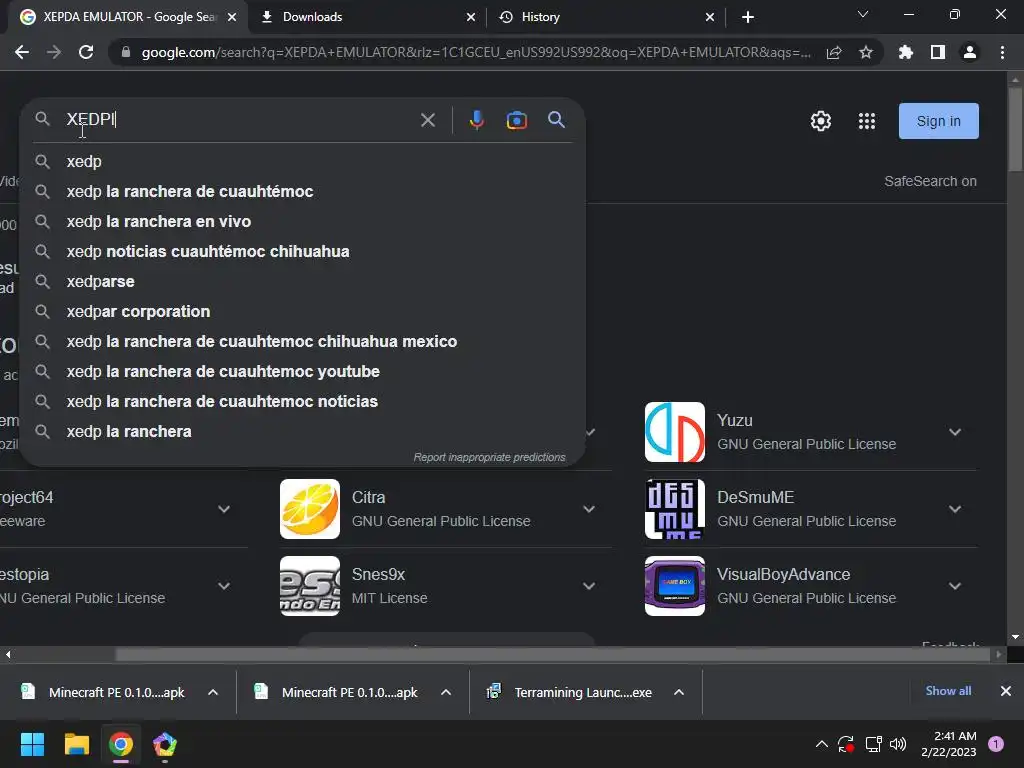Viewport: 1024px width, 768px height.
Task: Select the 'xedparse' suggestion
Action: [x=302, y=281]
